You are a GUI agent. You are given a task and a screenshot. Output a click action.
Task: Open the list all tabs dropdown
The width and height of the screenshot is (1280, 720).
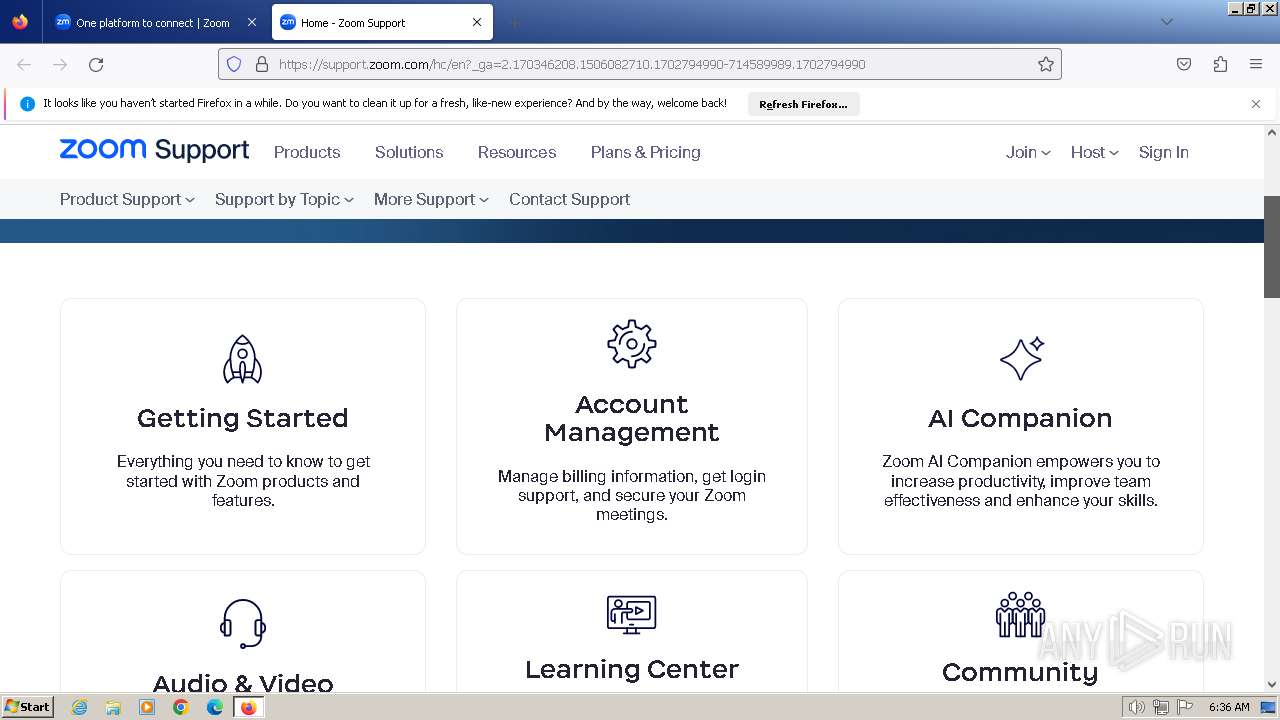(1166, 22)
